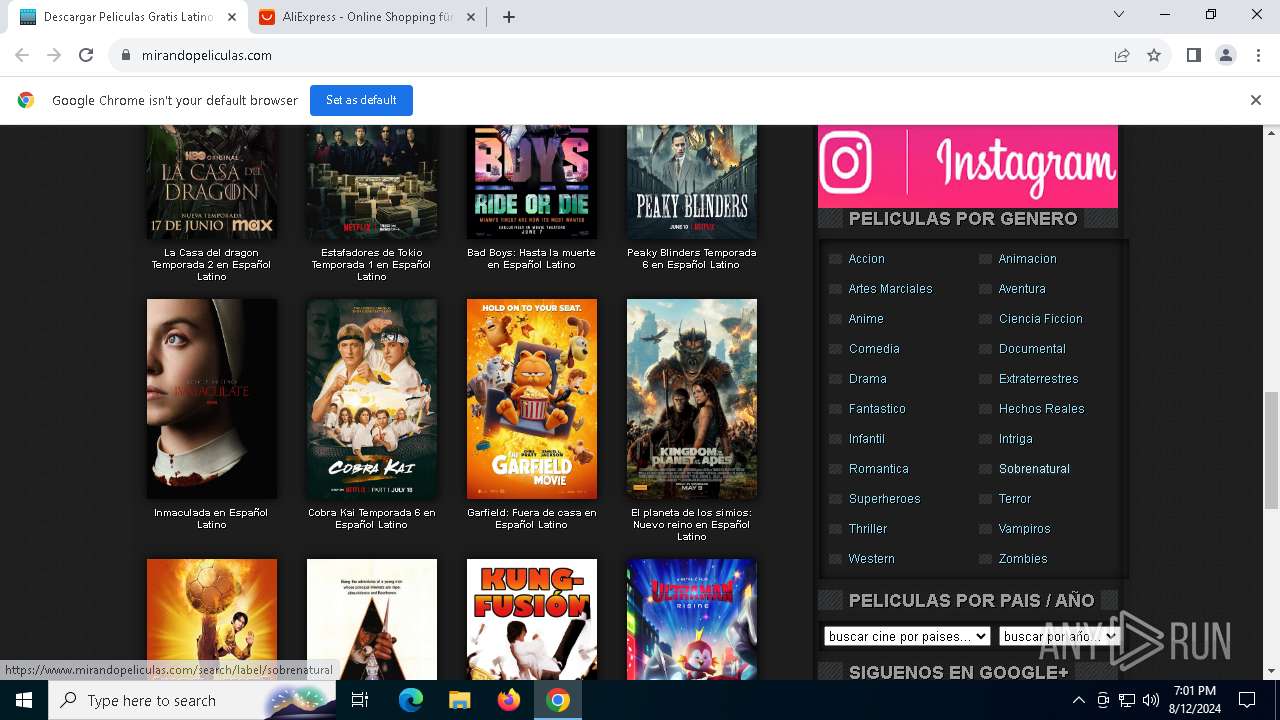Open buscar por año dropdown

pos(1058,636)
